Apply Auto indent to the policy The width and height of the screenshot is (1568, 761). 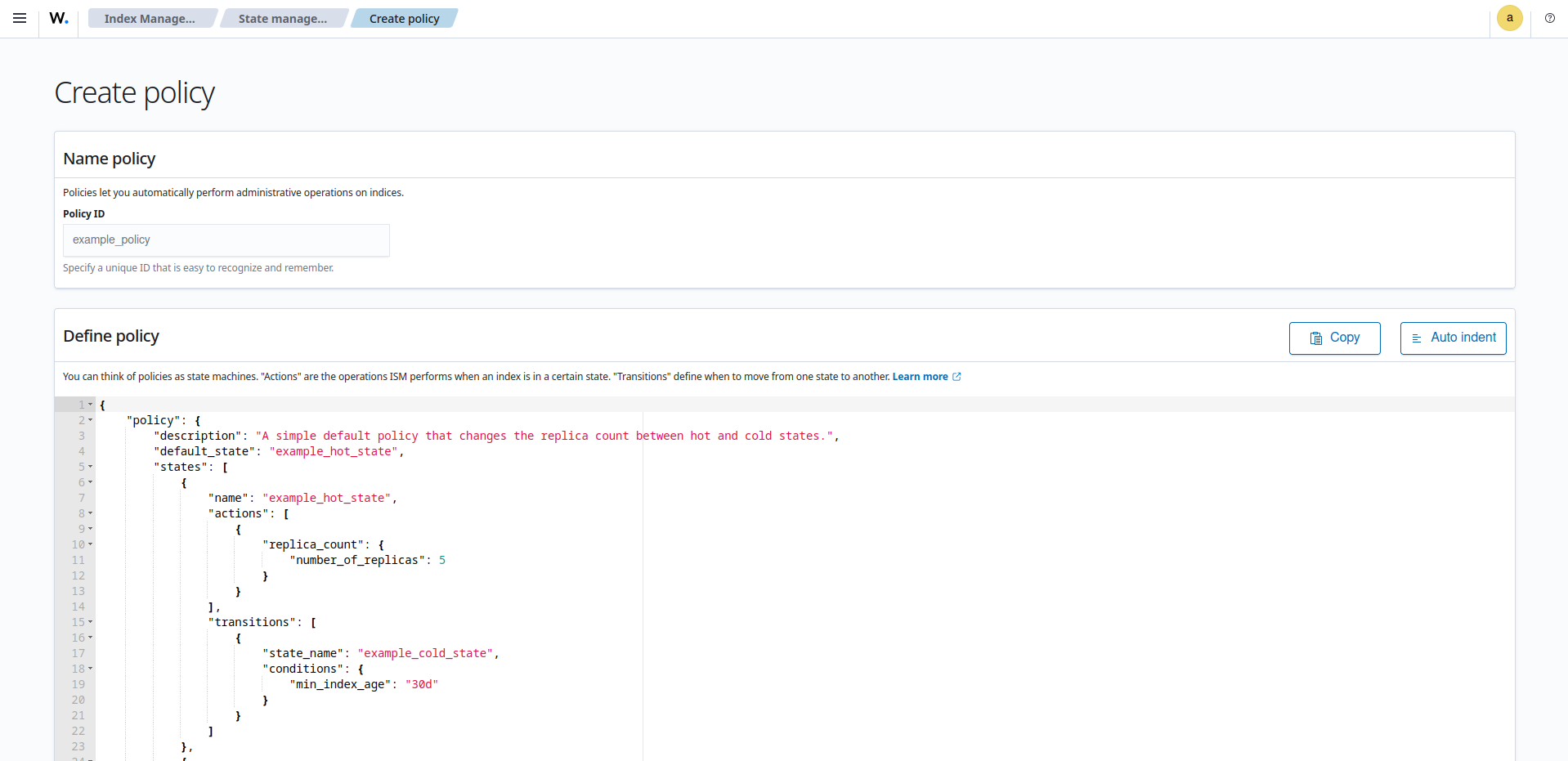click(1453, 338)
